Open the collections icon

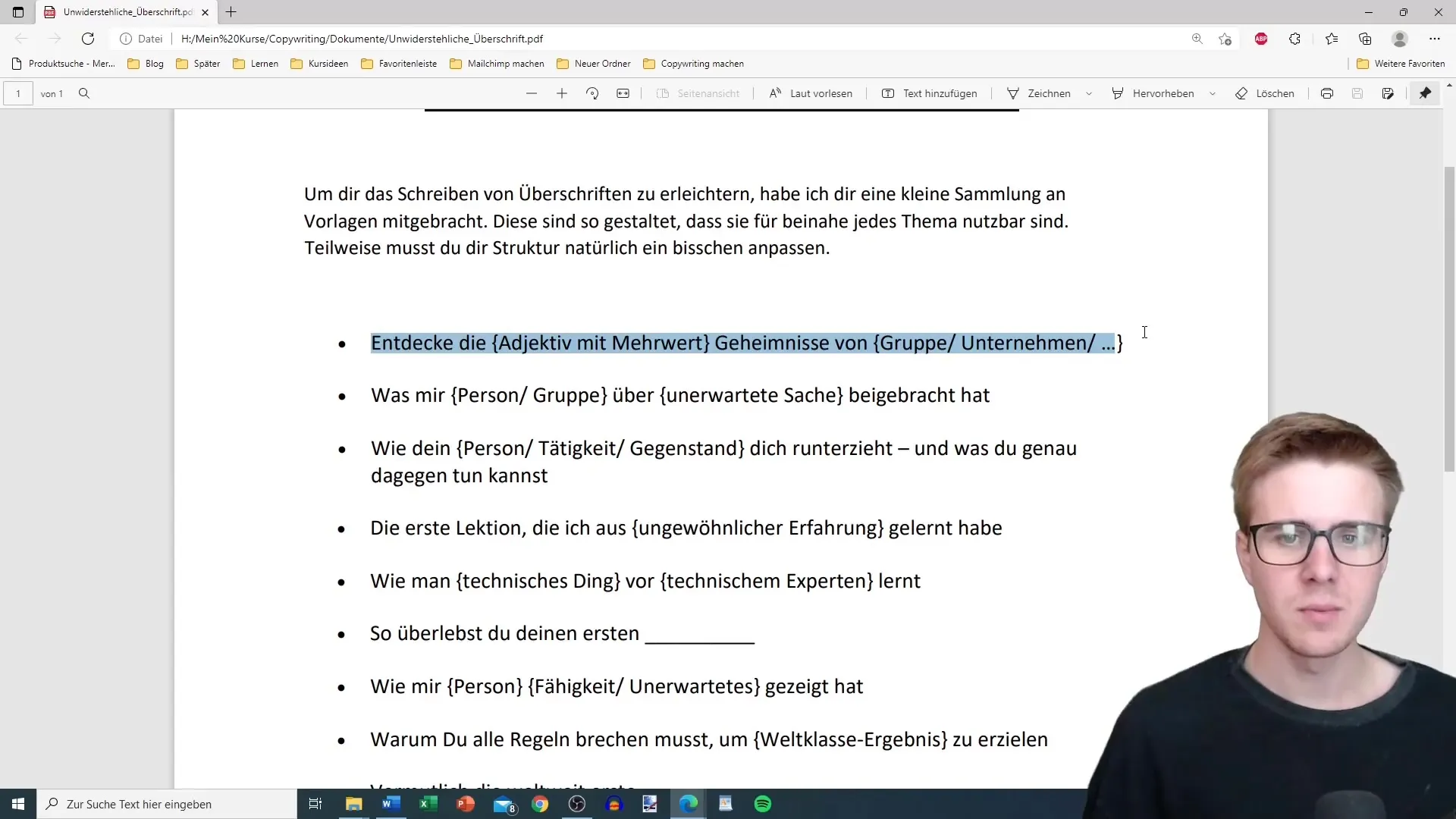pyautogui.click(x=1365, y=39)
